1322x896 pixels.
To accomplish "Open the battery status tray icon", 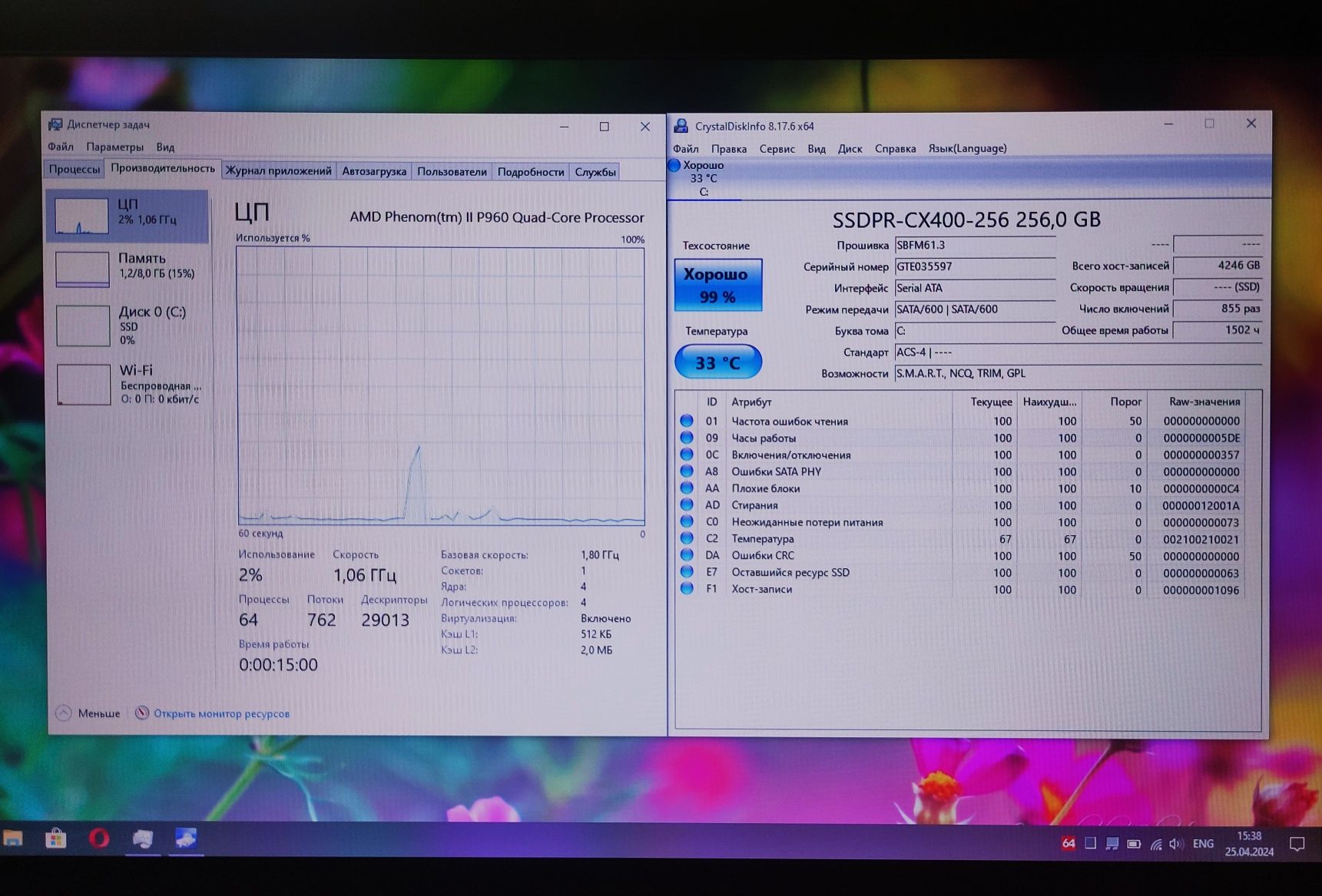I will pos(1134,844).
